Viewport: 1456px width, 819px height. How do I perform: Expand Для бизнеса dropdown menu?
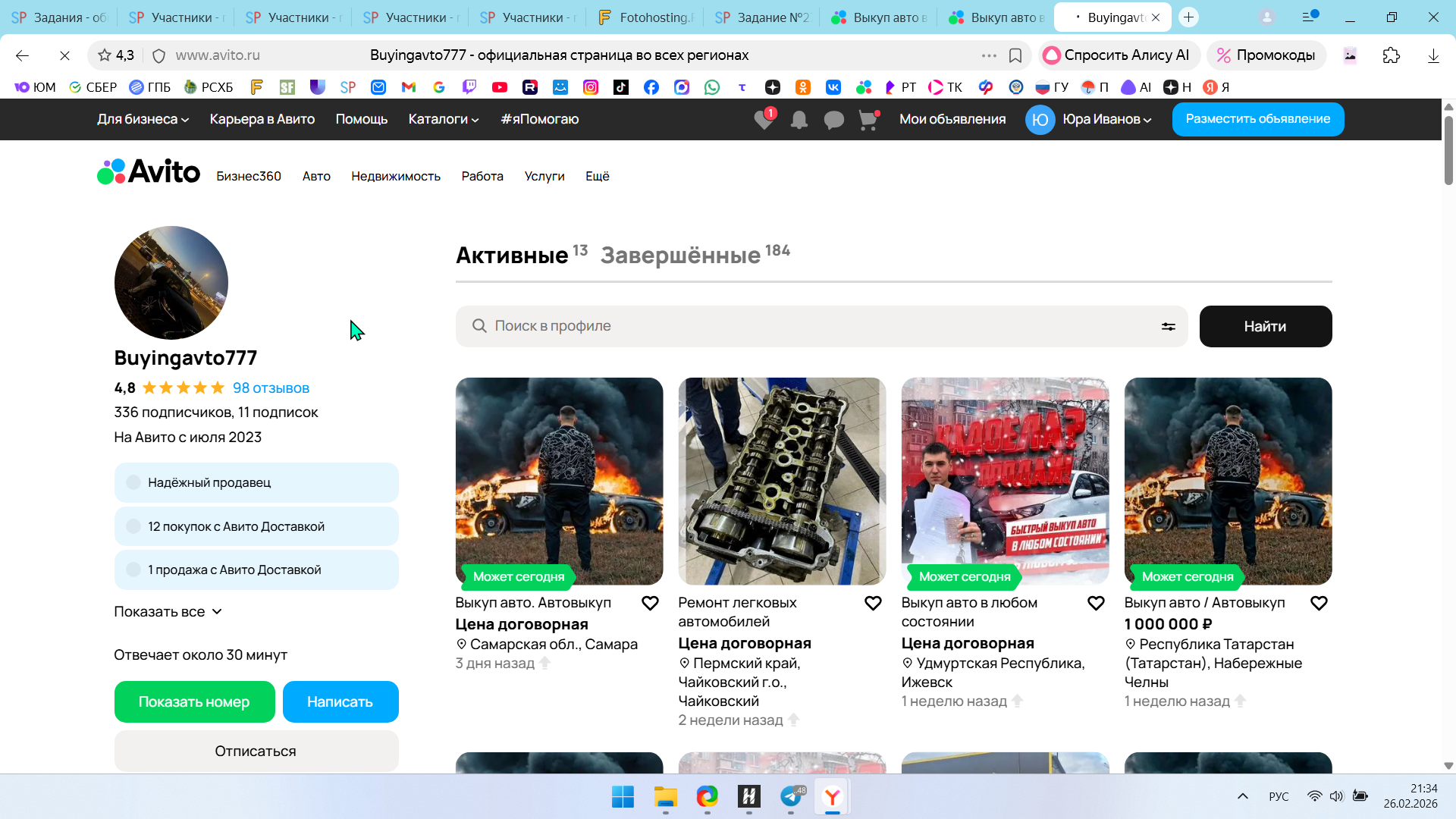[x=143, y=119]
